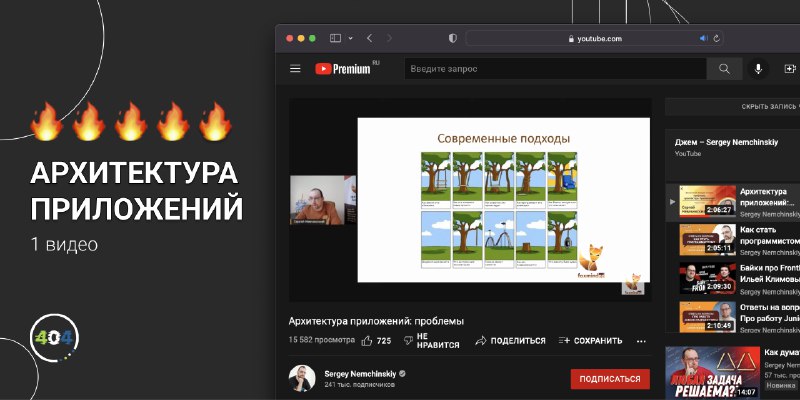Go back with Safari's back arrow
The height and width of the screenshot is (400, 800).
[x=370, y=38]
